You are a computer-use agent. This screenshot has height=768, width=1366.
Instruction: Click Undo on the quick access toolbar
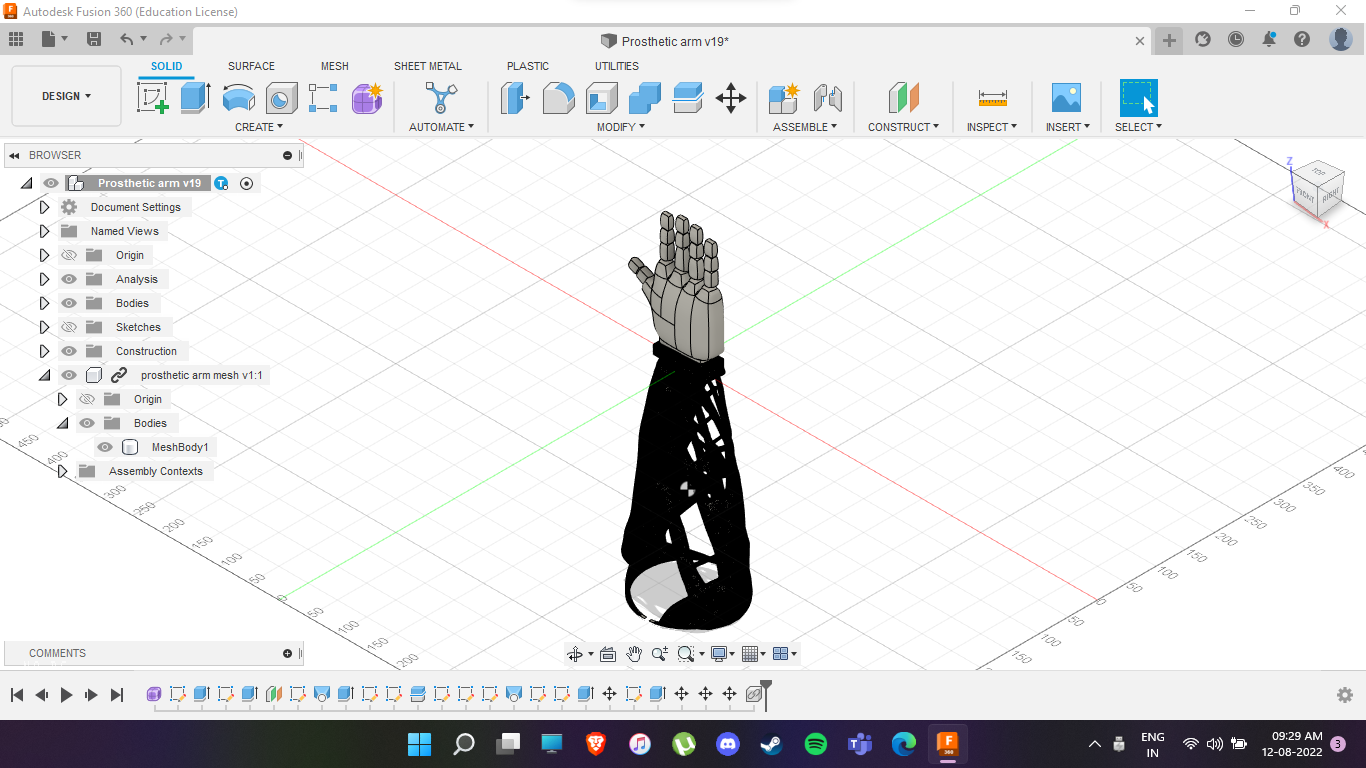coord(128,39)
